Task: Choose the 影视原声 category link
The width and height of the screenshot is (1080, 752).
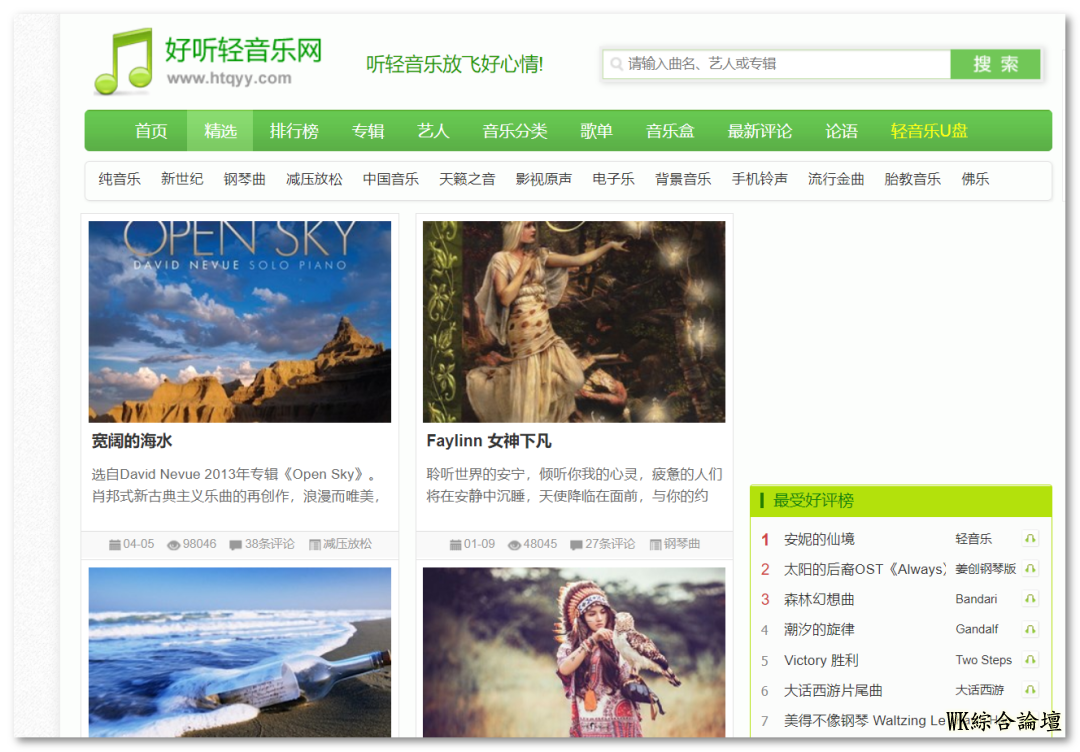Action: click(x=543, y=180)
